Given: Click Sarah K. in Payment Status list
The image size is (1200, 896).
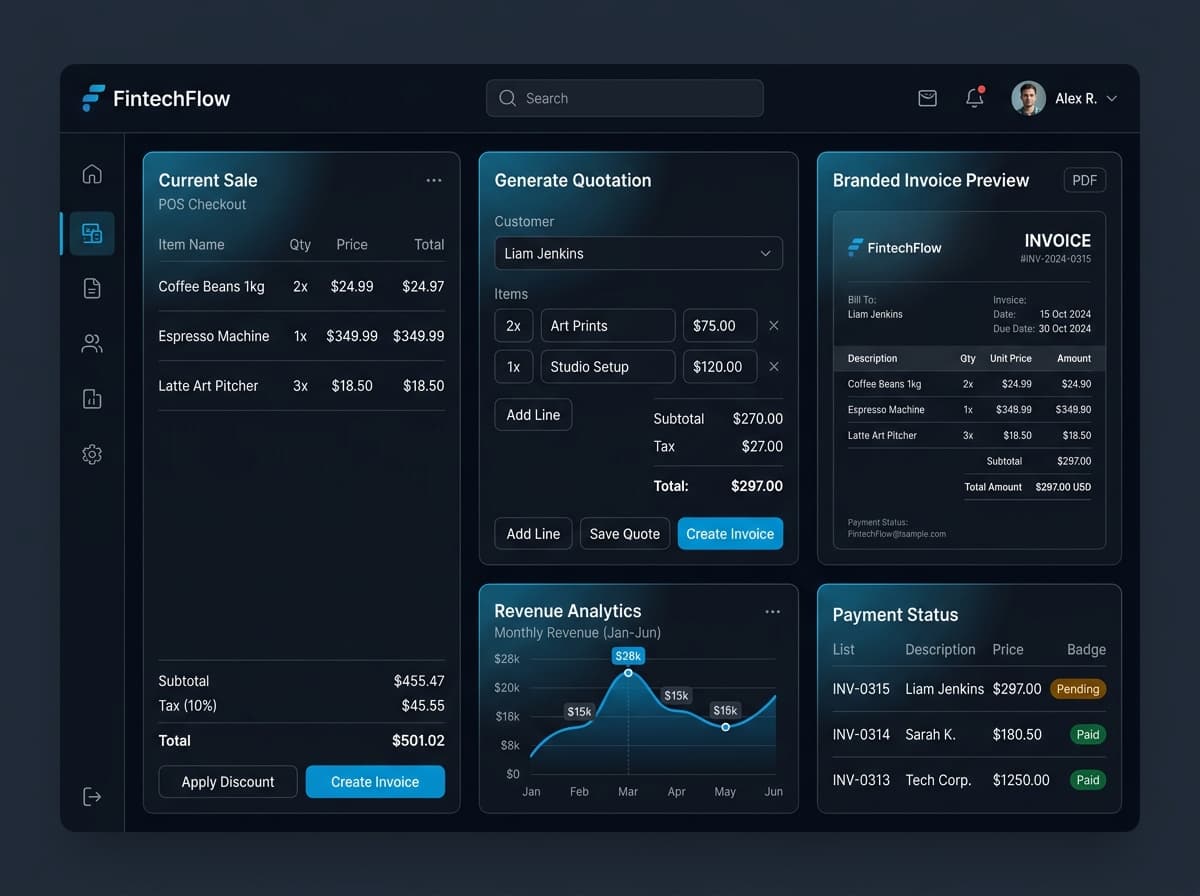Looking at the screenshot, I should [930, 735].
